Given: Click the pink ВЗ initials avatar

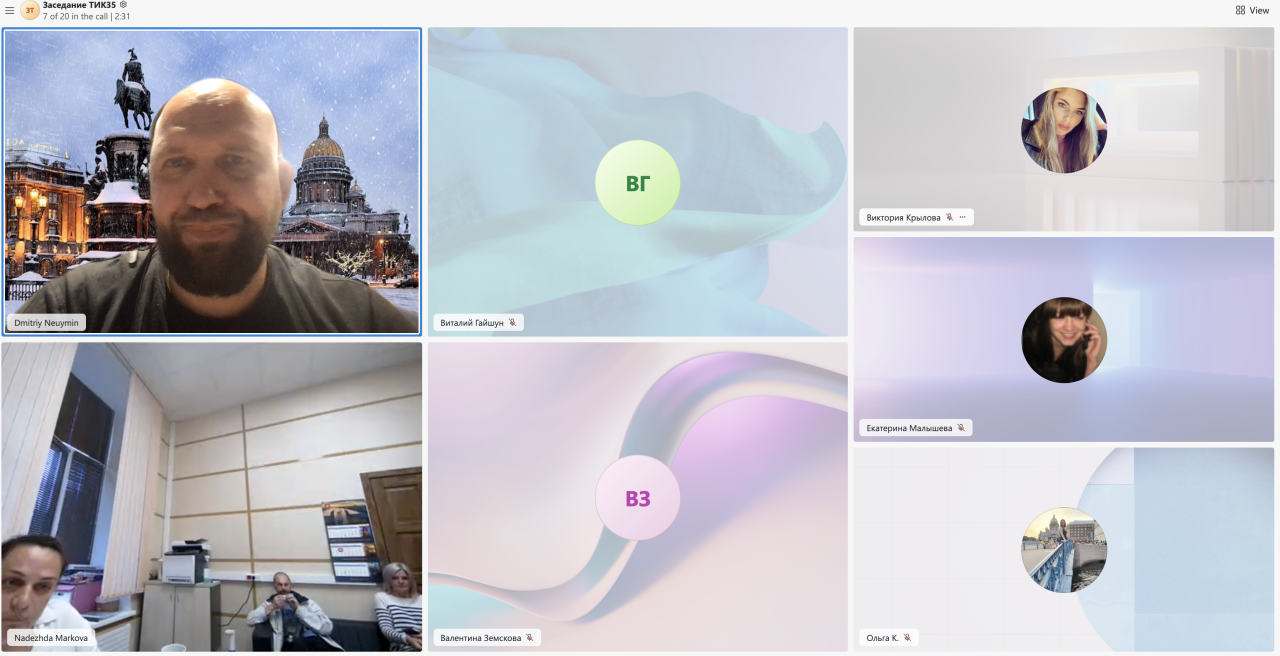Looking at the screenshot, I should coord(637,498).
